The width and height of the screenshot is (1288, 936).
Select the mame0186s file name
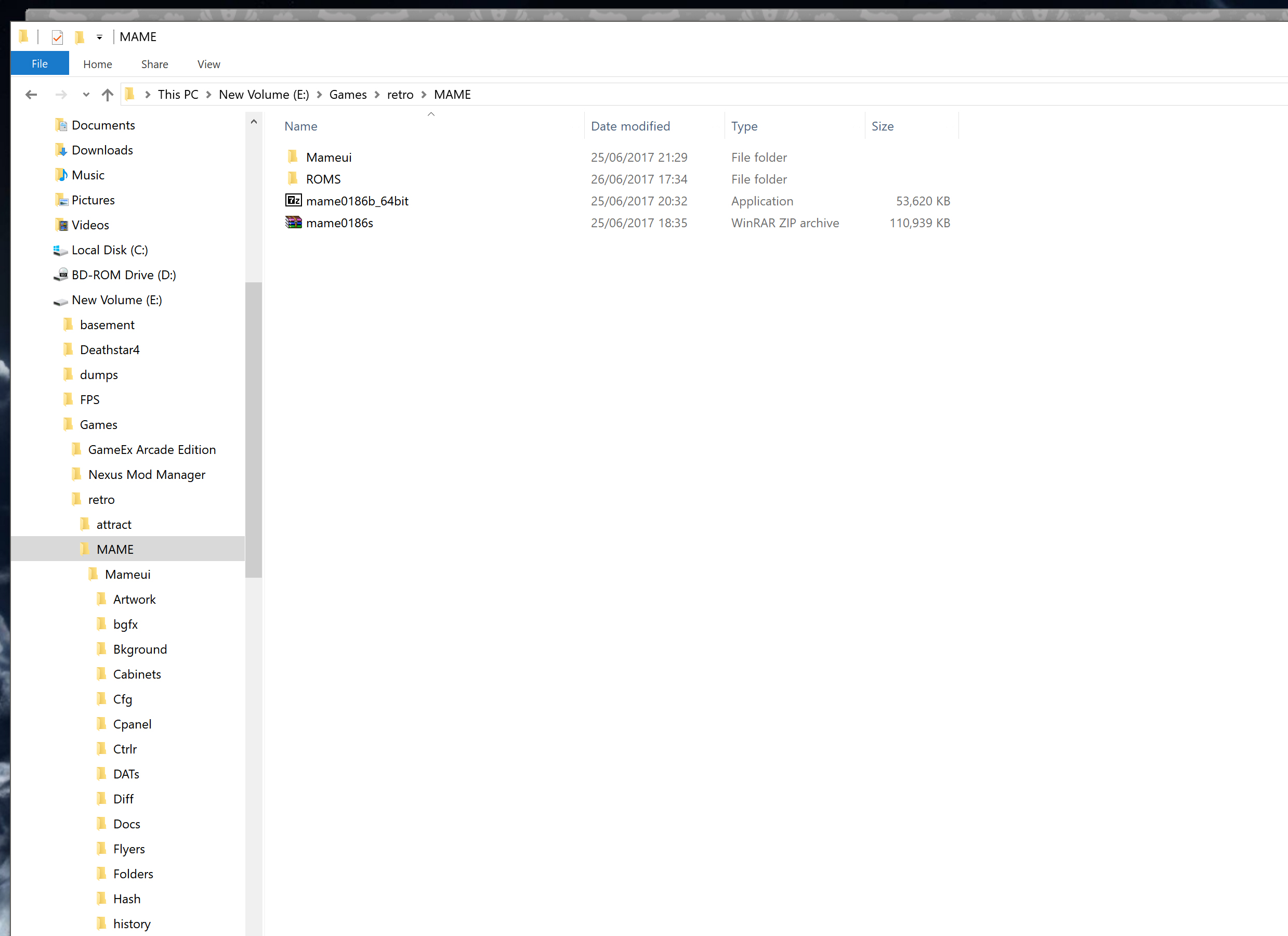(x=339, y=223)
